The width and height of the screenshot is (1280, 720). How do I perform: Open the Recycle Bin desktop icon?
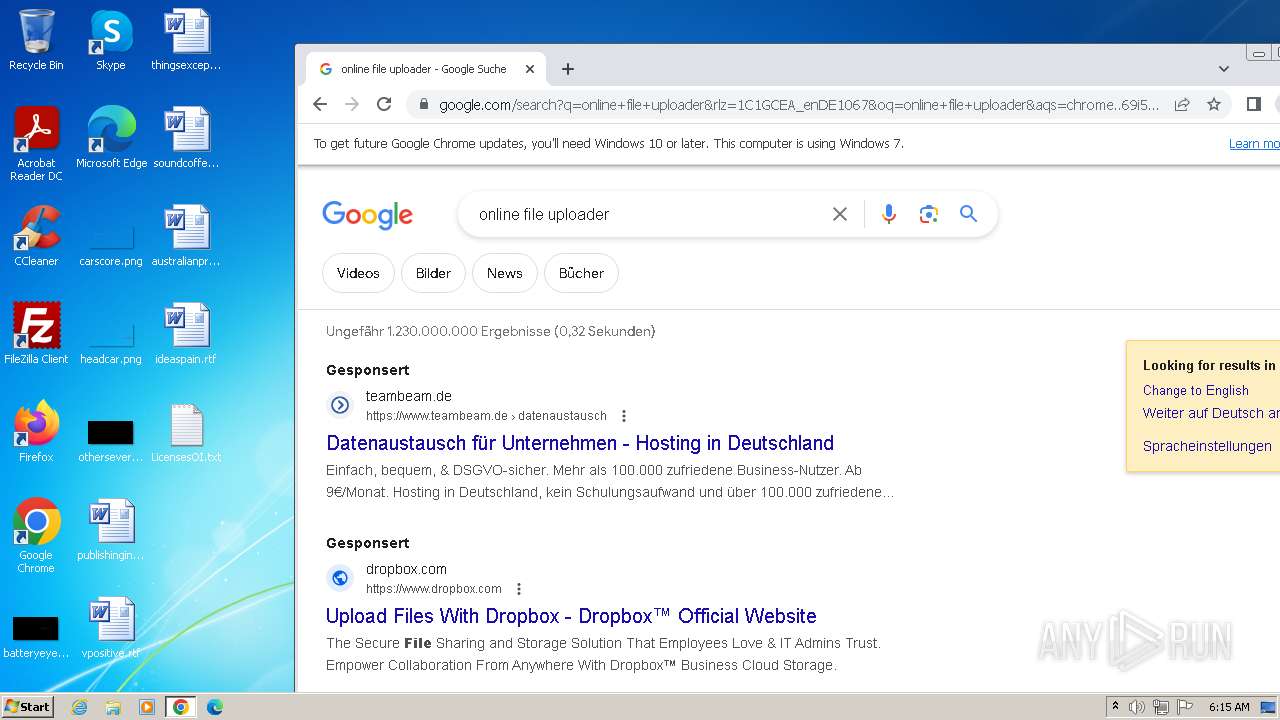pos(36,40)
